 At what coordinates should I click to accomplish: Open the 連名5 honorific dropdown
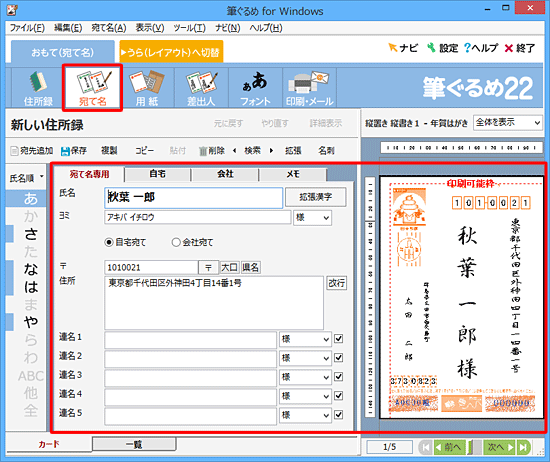305,415
